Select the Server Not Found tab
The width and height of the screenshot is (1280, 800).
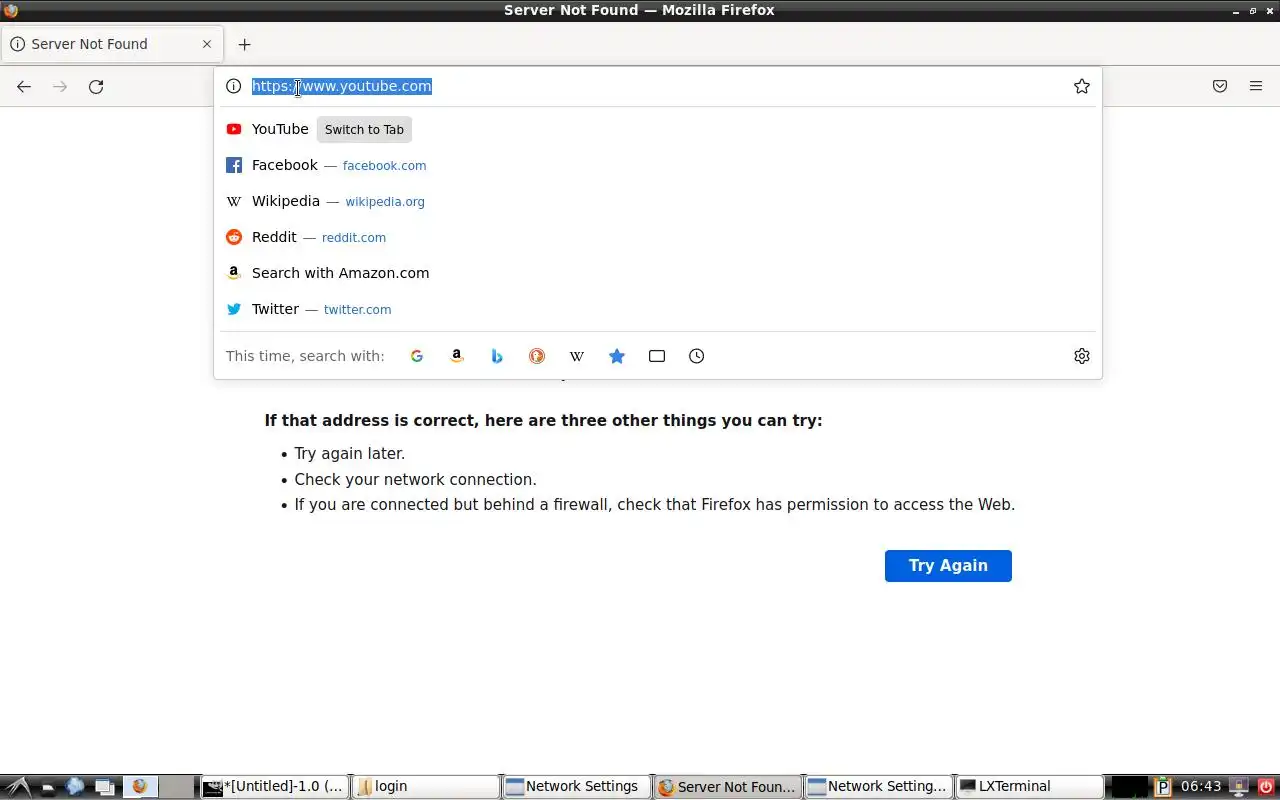click(110, 44)
